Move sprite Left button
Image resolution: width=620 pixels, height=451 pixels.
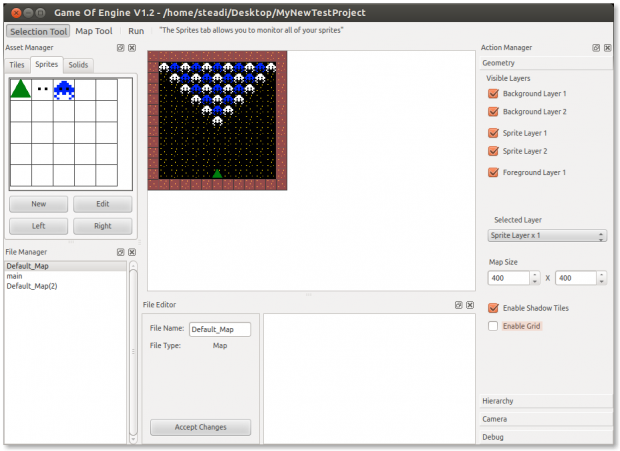[x=38, y=226]
